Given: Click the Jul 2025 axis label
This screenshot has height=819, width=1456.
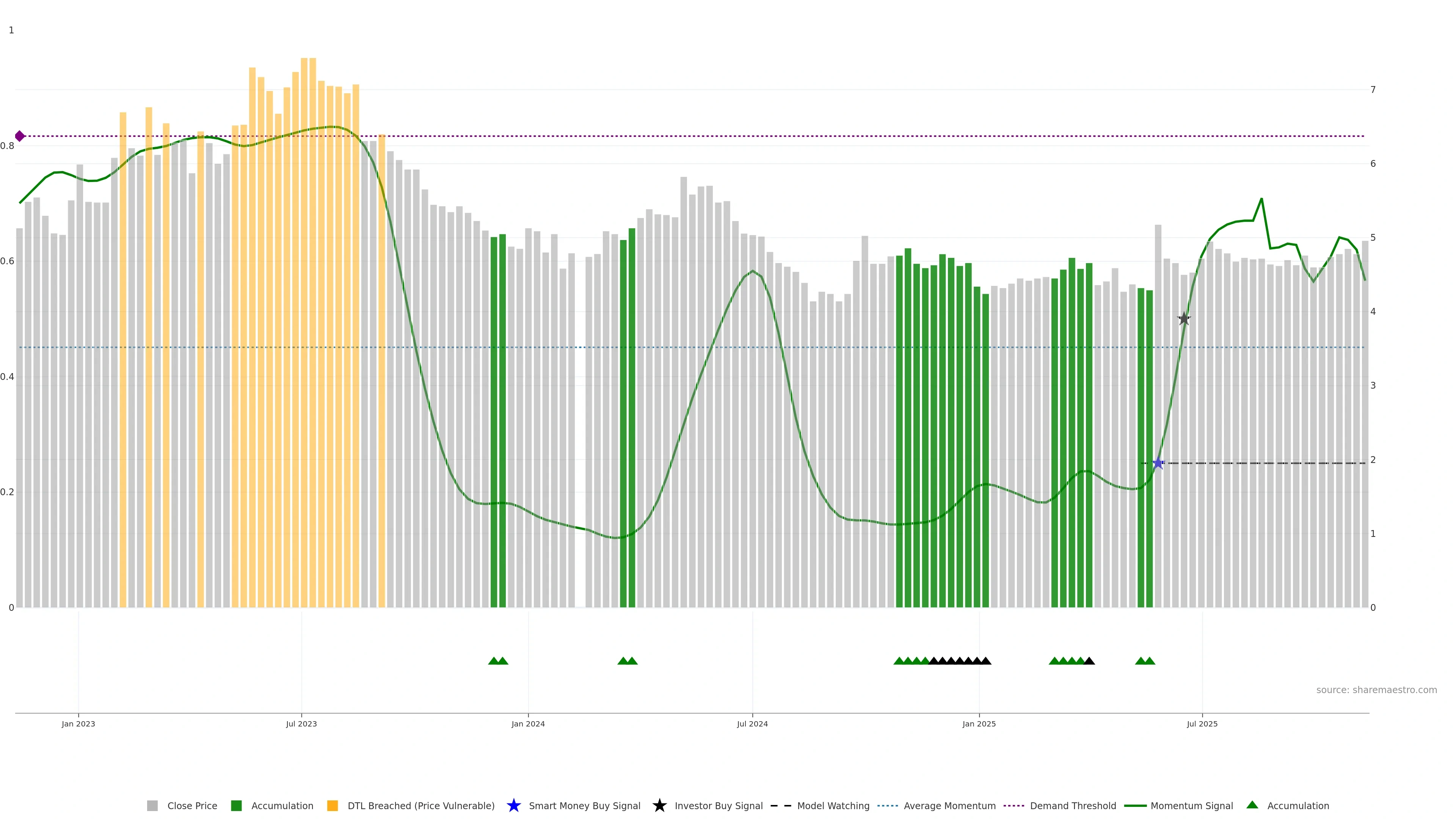Looking at the screenshot, I should [1202, 723].
